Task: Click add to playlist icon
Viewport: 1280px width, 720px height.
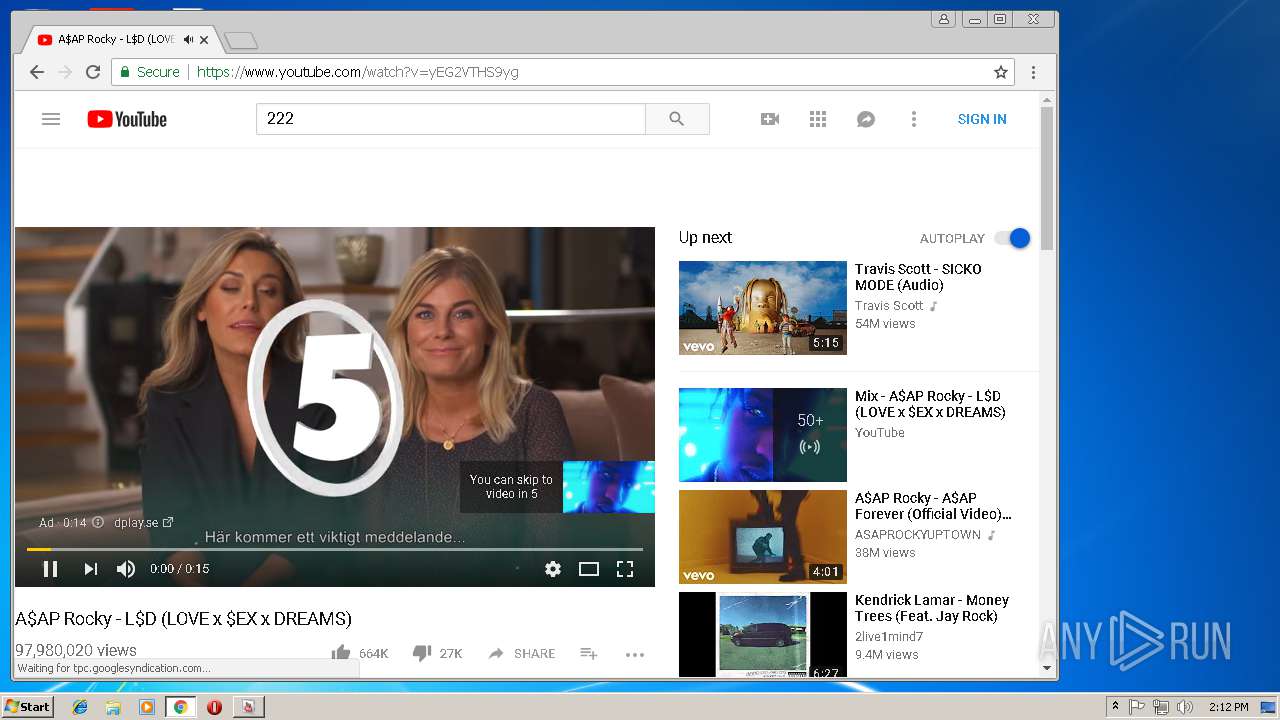Action: [589, 653]
